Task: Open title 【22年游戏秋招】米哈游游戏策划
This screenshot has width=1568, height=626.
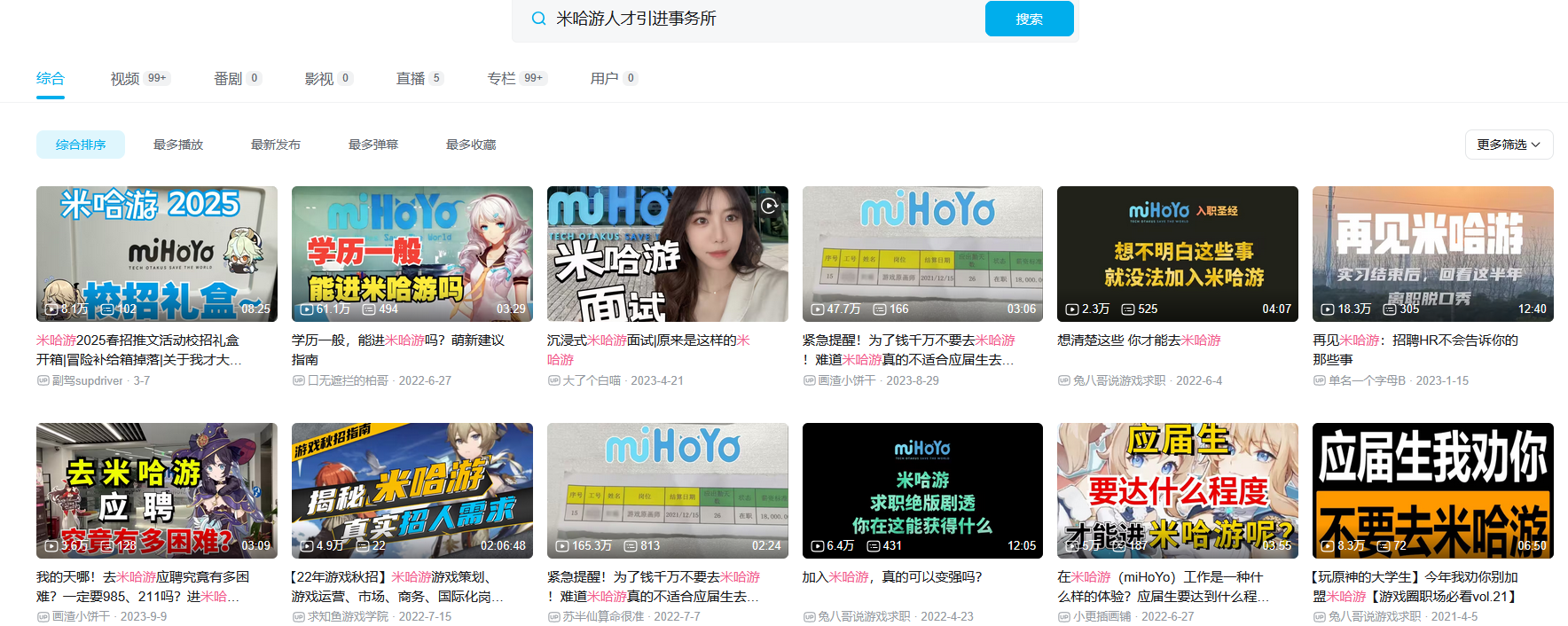Action: tap(398, 586)
